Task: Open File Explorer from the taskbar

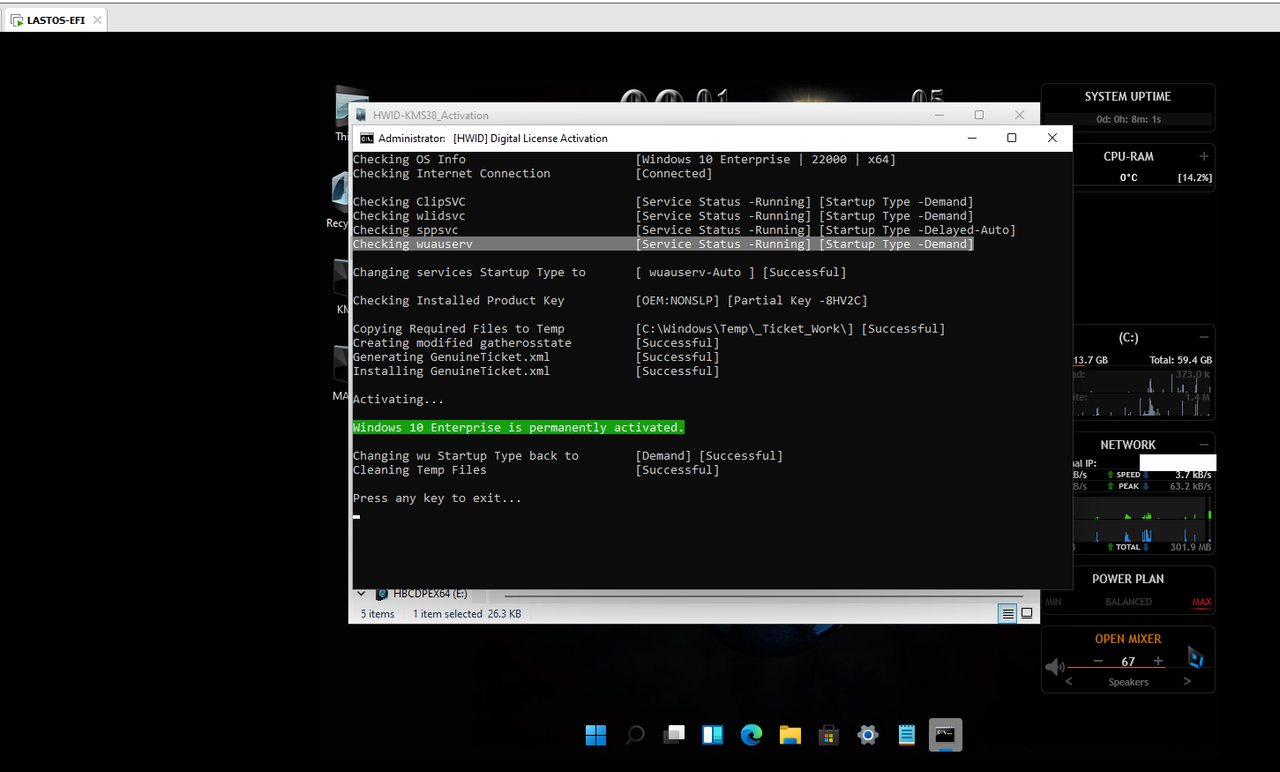Action: click(x=790, y=736)
